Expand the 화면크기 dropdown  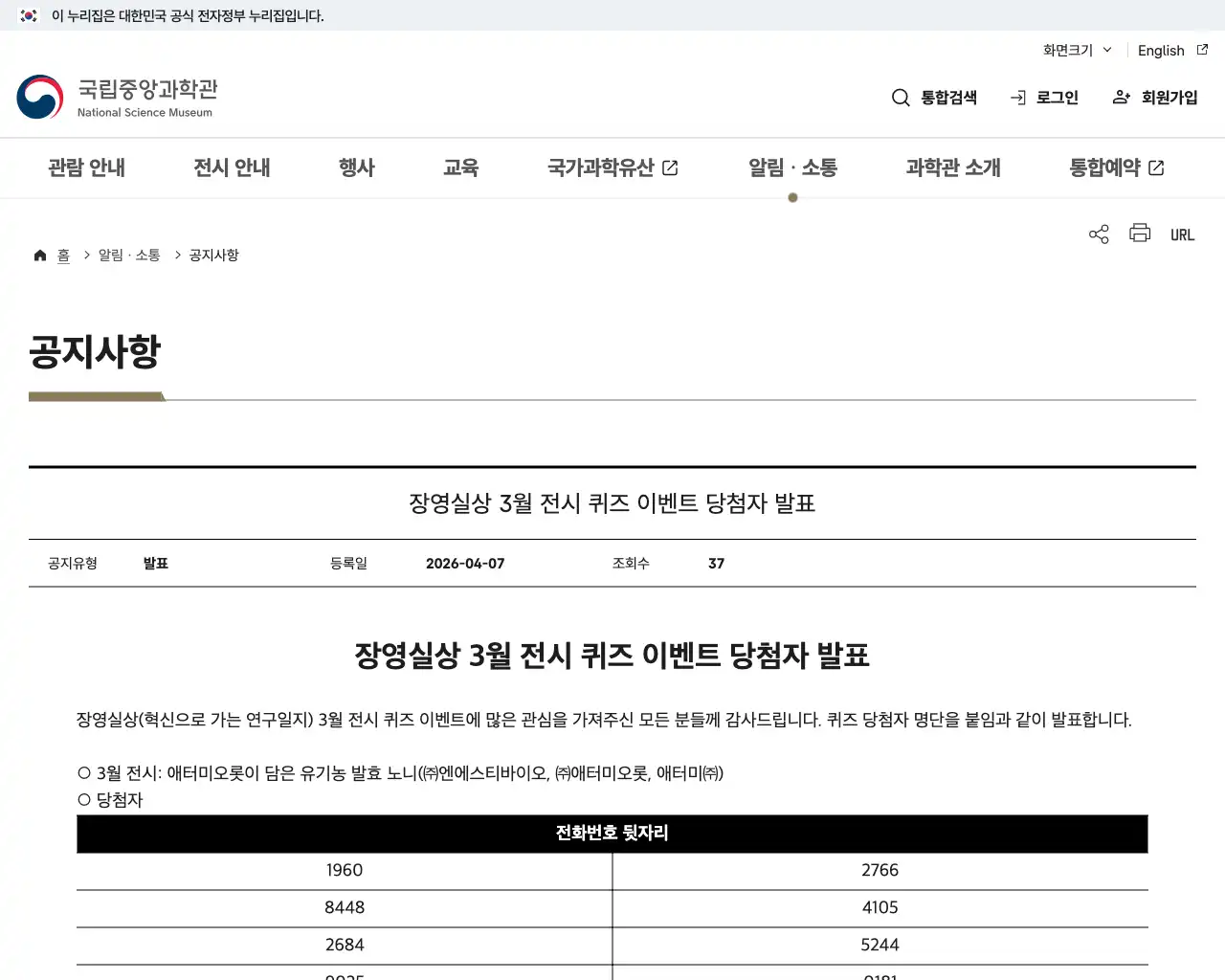(1075, 50)
